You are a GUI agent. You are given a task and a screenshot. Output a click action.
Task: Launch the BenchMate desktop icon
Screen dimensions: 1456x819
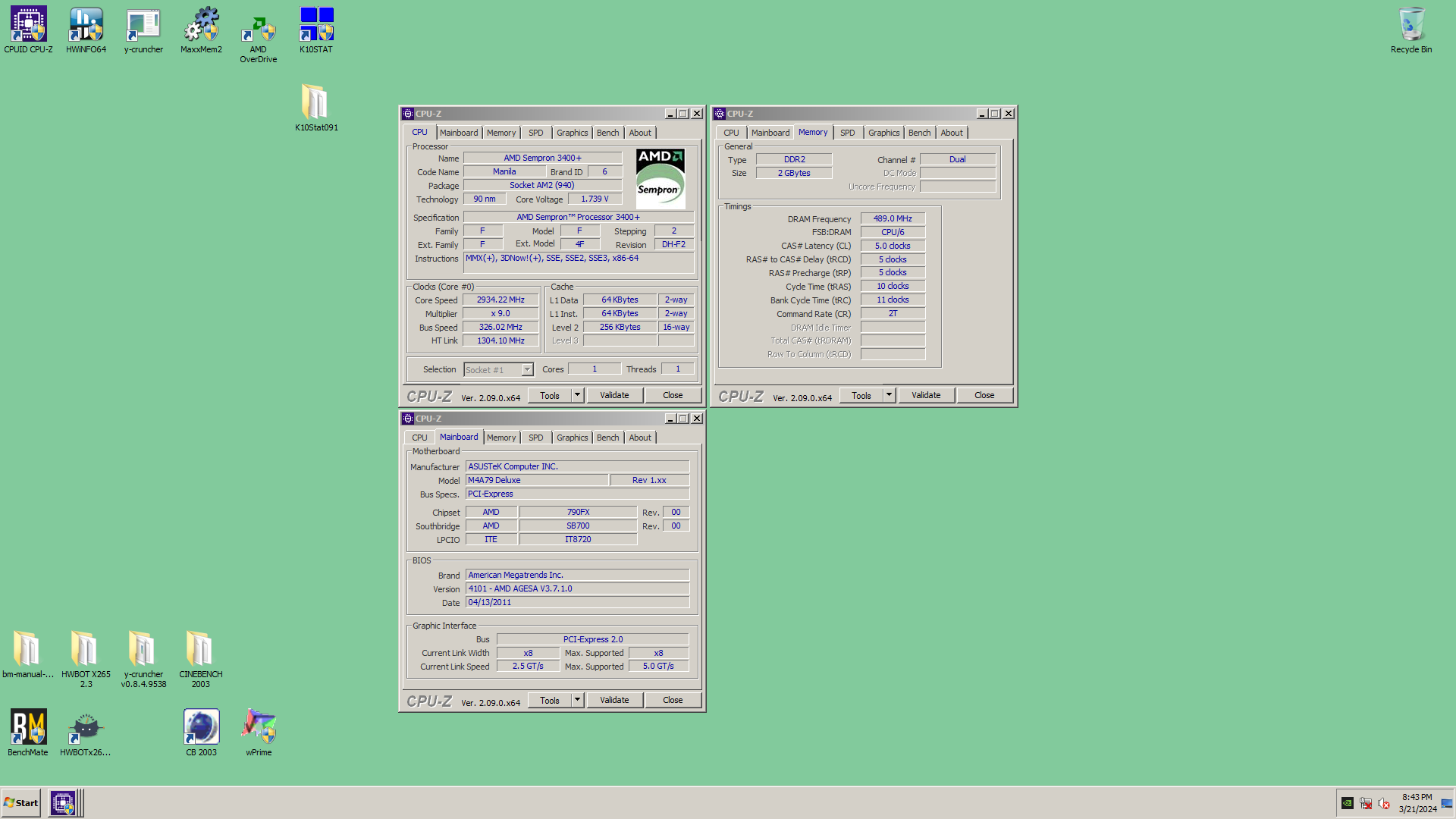[x=28, y=733]
